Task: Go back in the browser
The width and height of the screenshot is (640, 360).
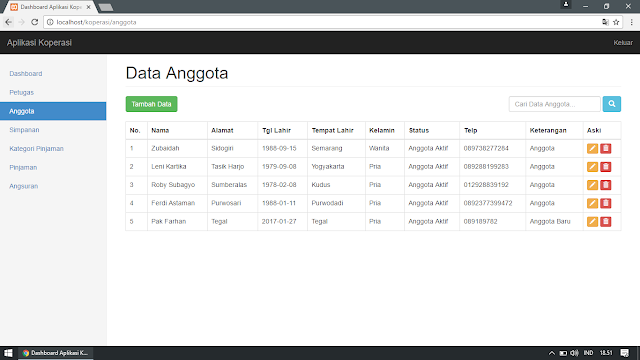Action: coord(9,22)
